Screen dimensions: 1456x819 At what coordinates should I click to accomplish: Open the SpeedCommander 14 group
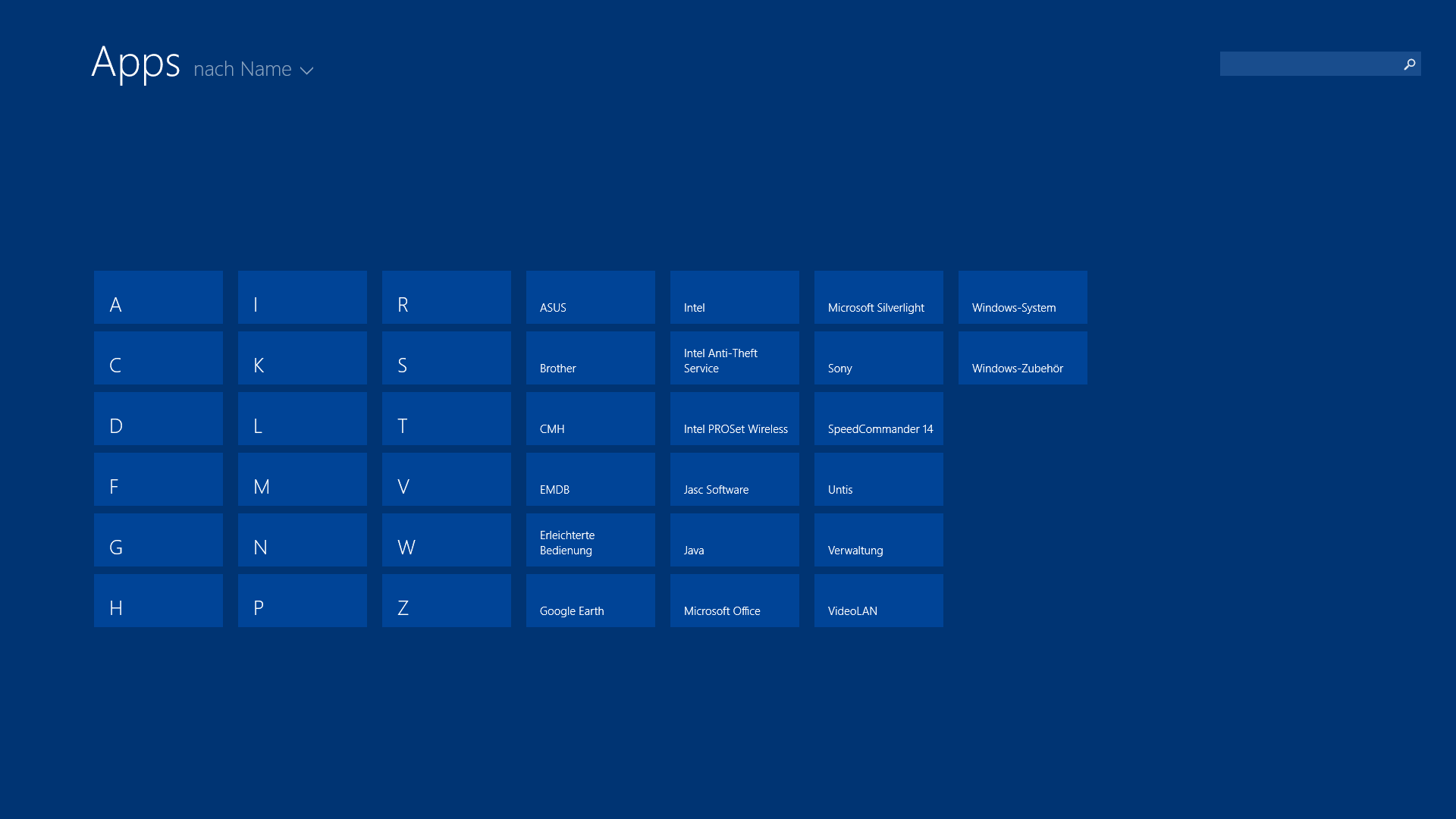coord(879,419)
